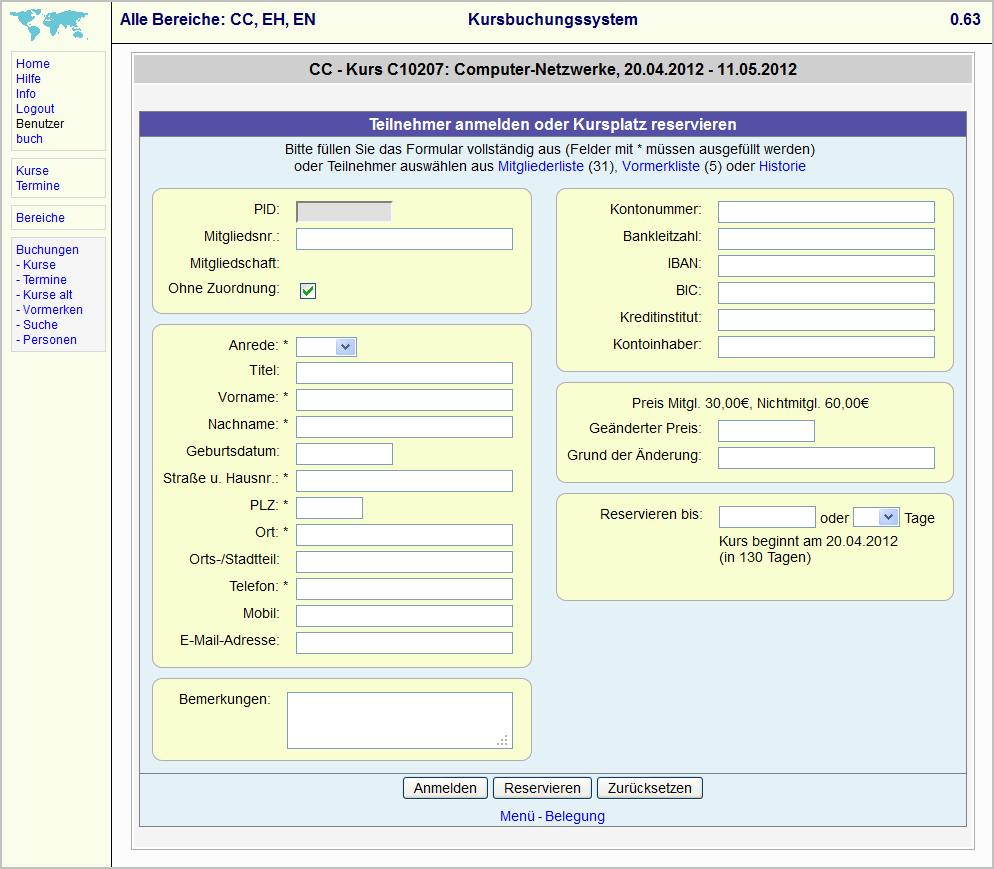Open - Vormerken in sidebar
994x869 pixels.
[49, 310]
